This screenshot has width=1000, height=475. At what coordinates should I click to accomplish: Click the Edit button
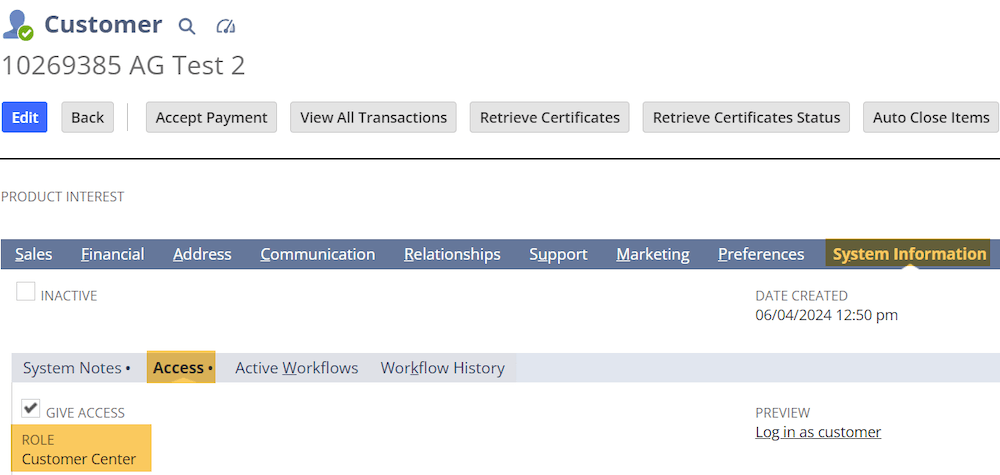tap(25, 117)
